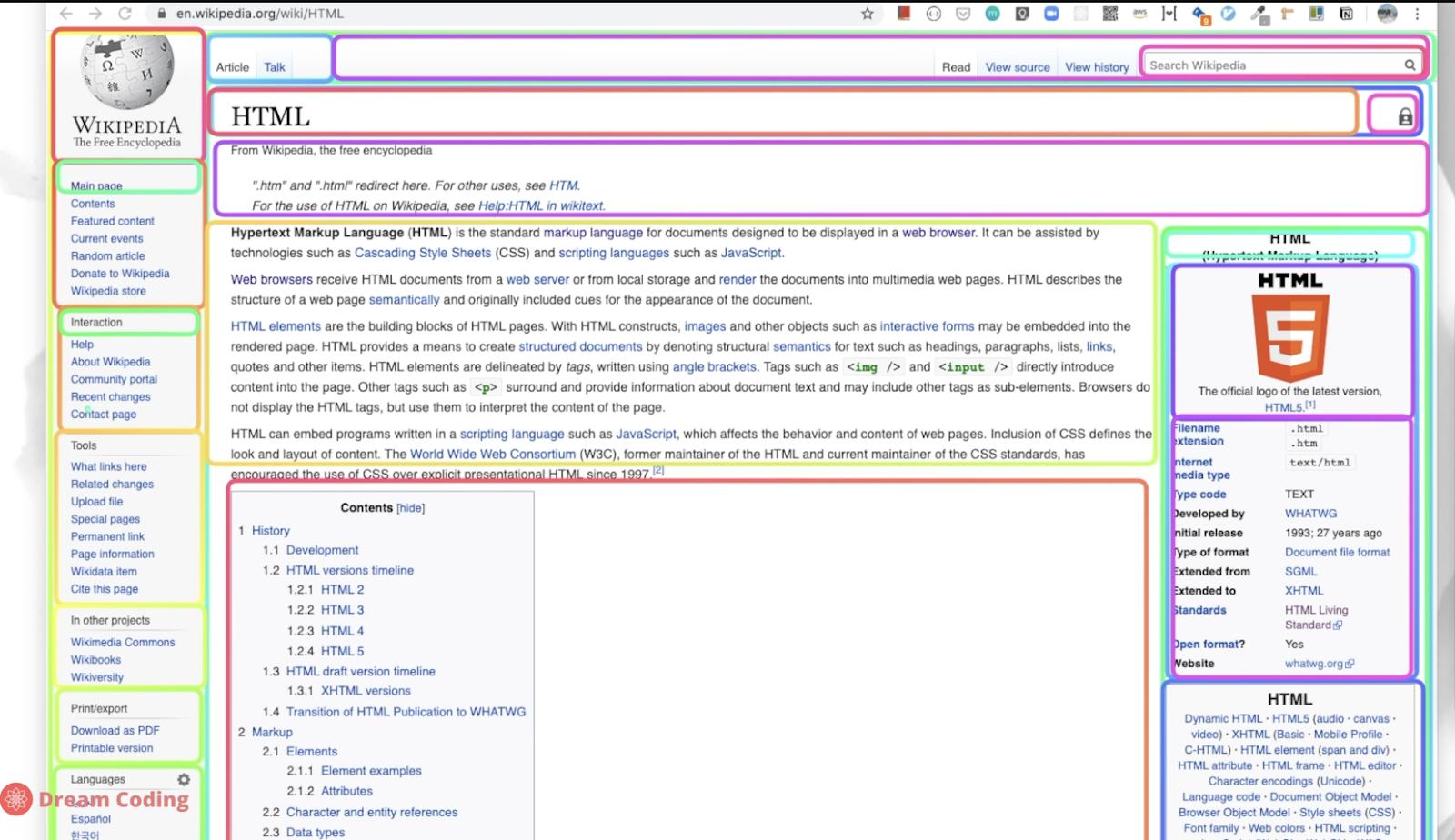Open the Cascading Style Sheets link

[423, 253]
